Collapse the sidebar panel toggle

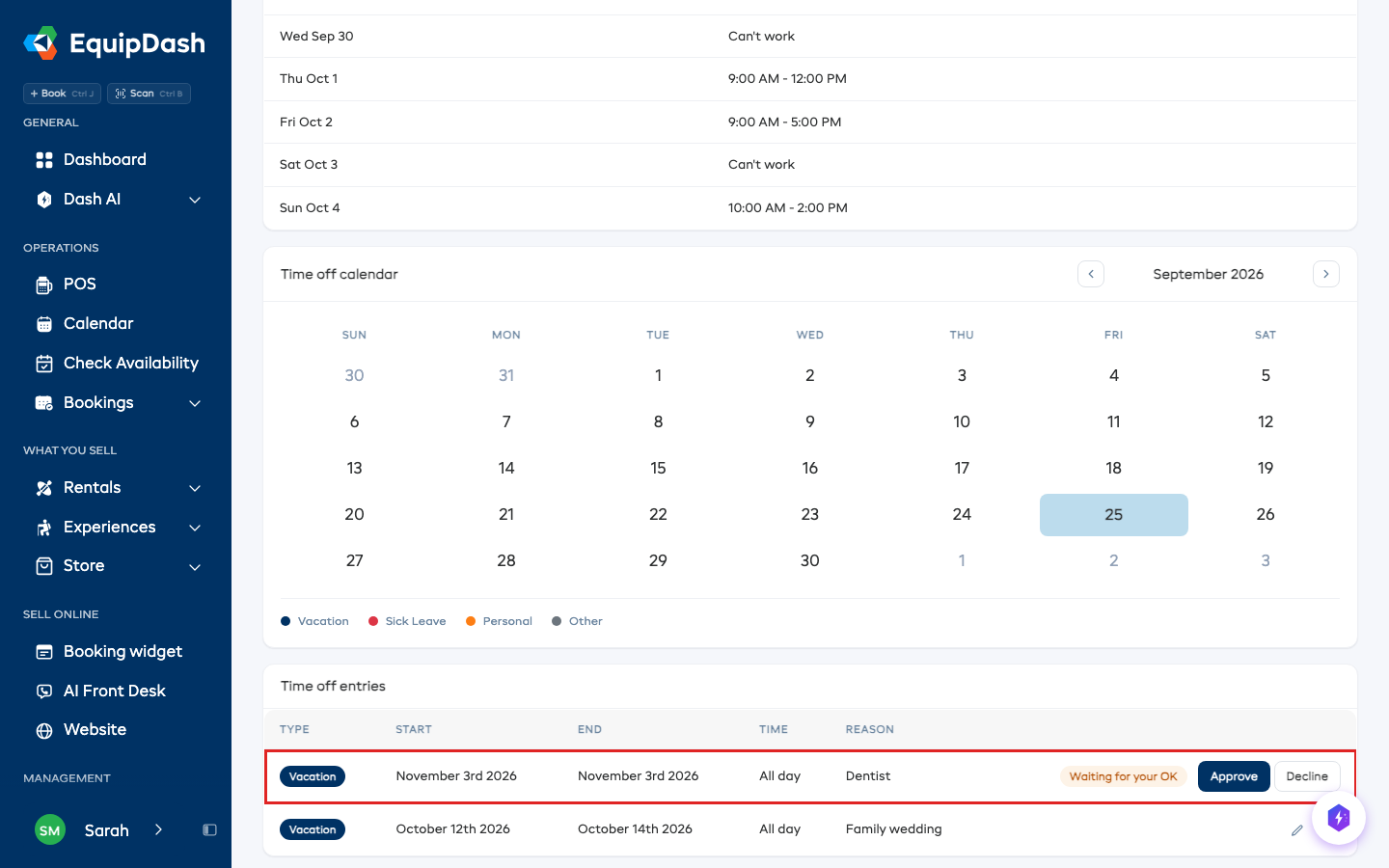[x=209, y=830]
